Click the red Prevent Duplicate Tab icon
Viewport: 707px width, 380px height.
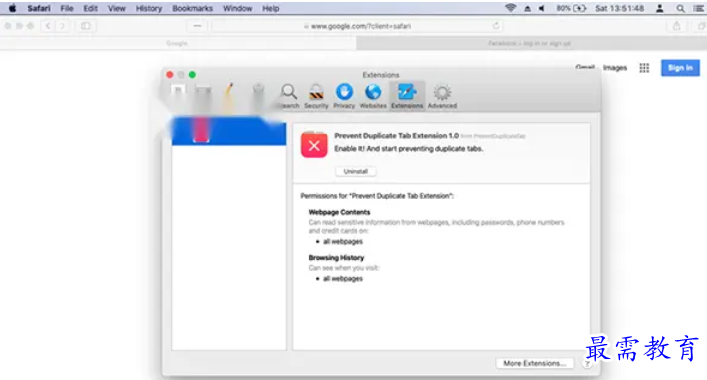[314, 145]
